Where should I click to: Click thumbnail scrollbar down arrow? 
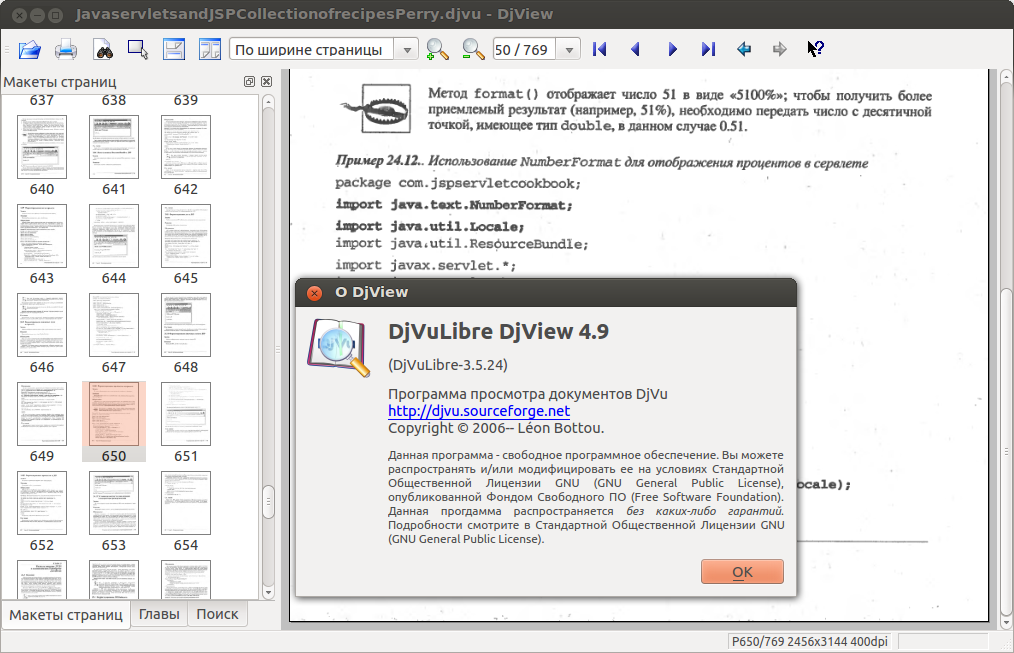268,592
